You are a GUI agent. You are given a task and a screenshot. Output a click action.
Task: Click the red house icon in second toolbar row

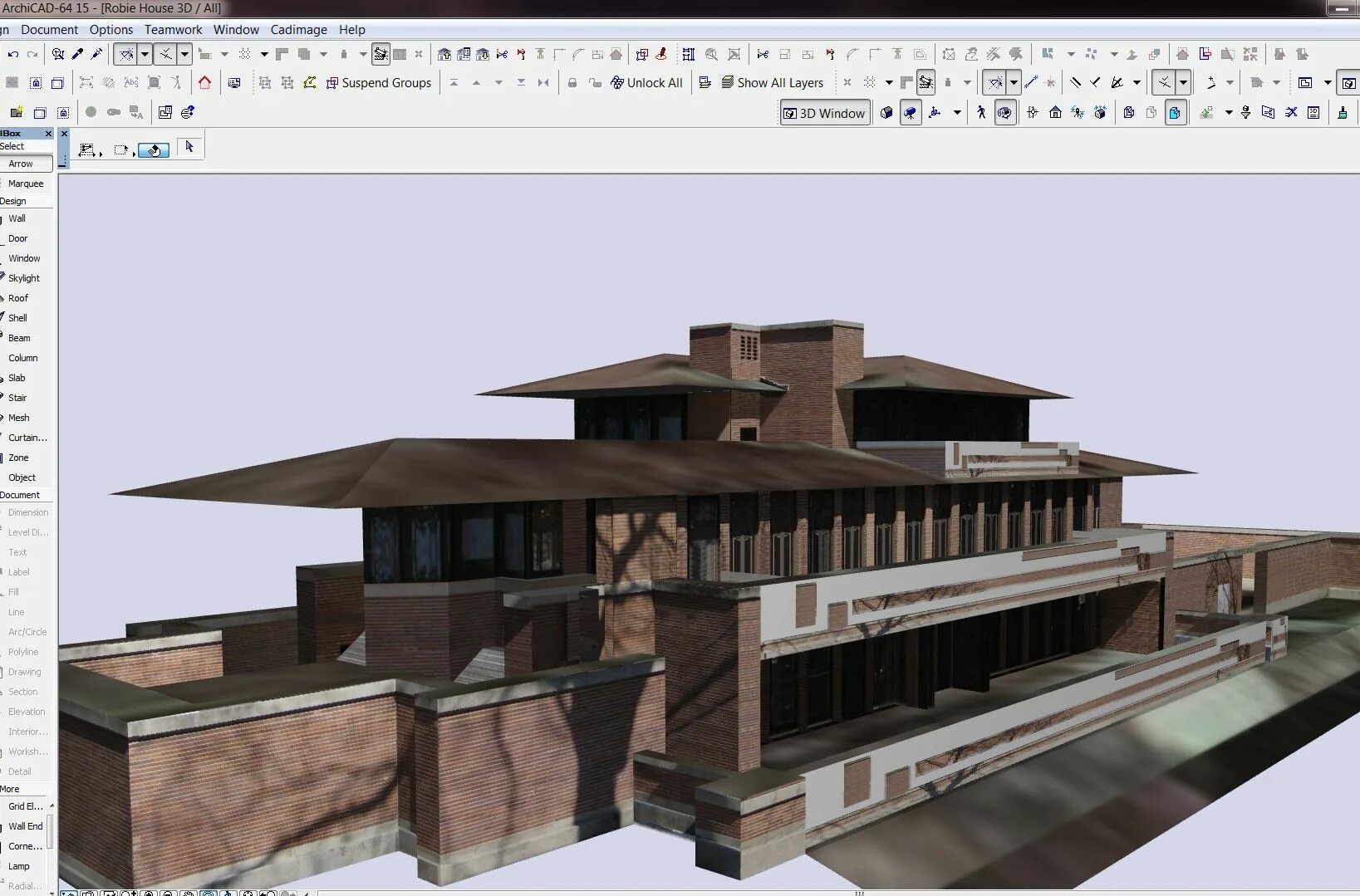204,82
